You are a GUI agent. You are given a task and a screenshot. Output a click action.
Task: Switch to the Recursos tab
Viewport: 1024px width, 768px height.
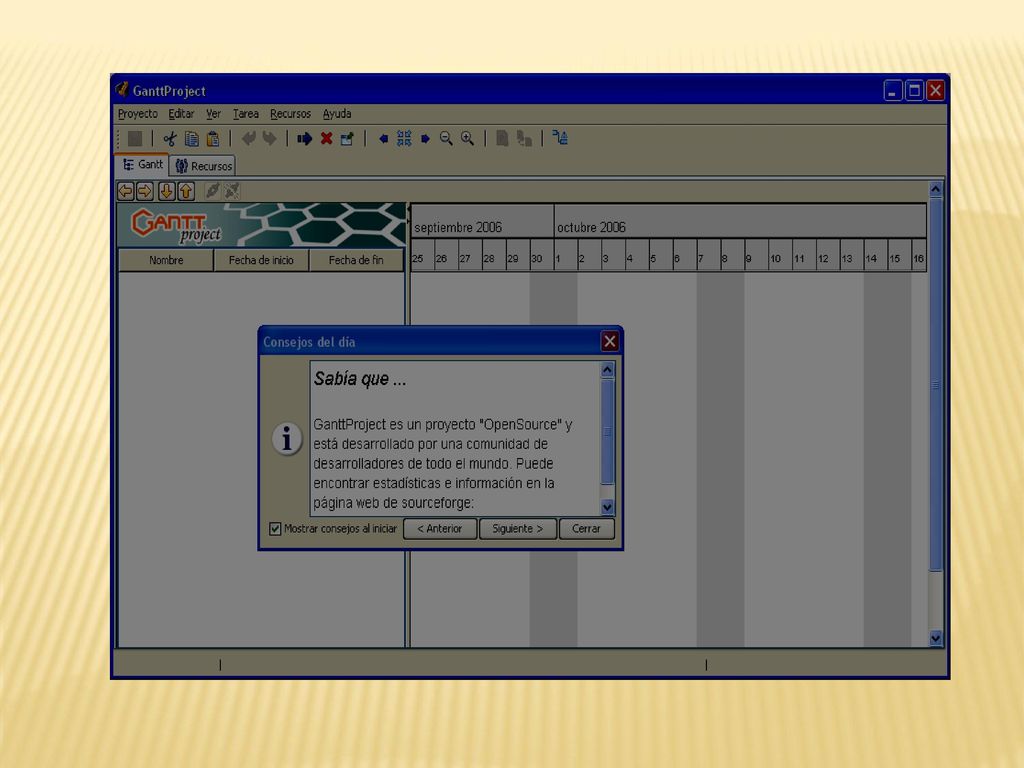click(x=203, y=166)
